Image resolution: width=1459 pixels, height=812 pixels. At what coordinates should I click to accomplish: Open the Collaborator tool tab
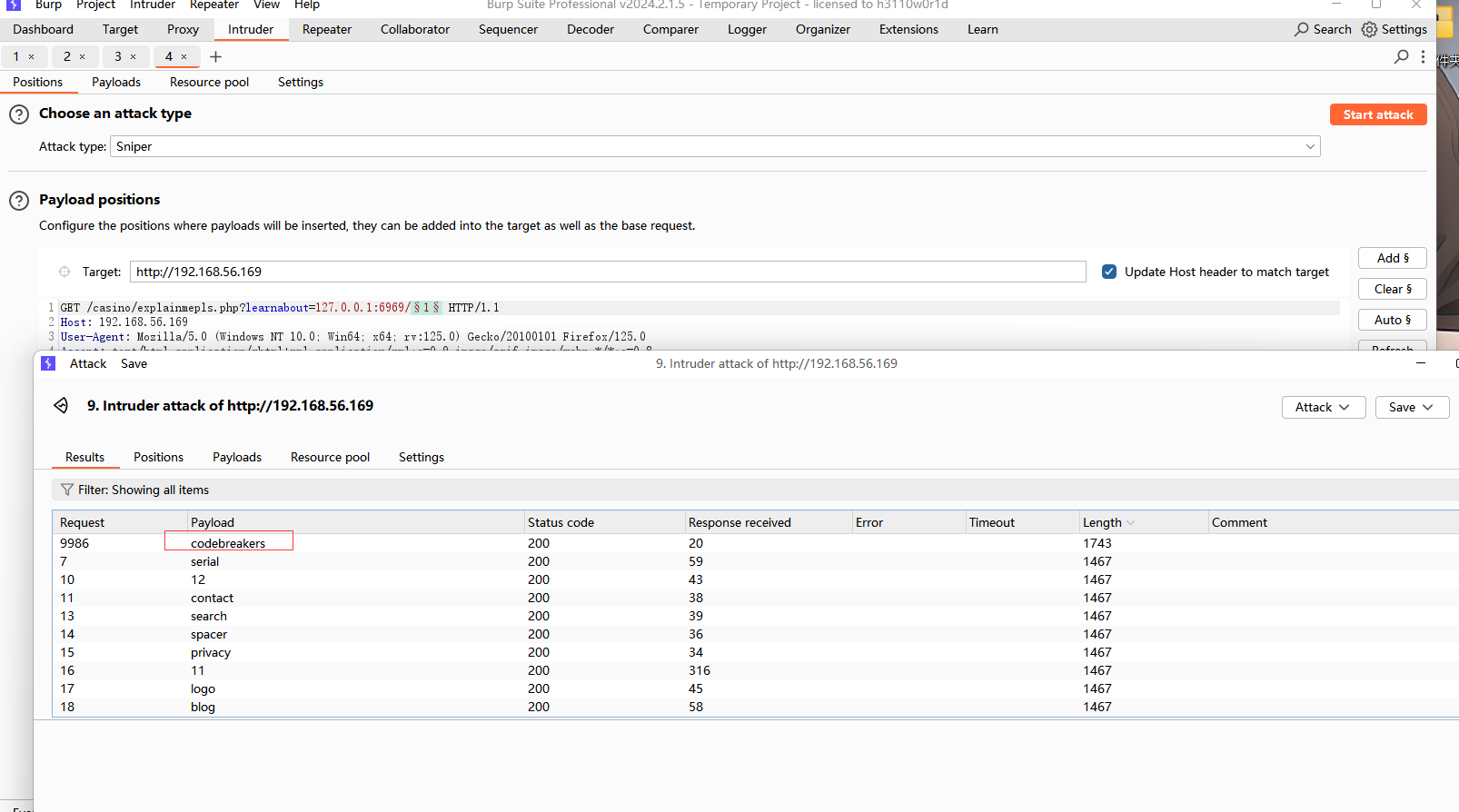(415, 29)
